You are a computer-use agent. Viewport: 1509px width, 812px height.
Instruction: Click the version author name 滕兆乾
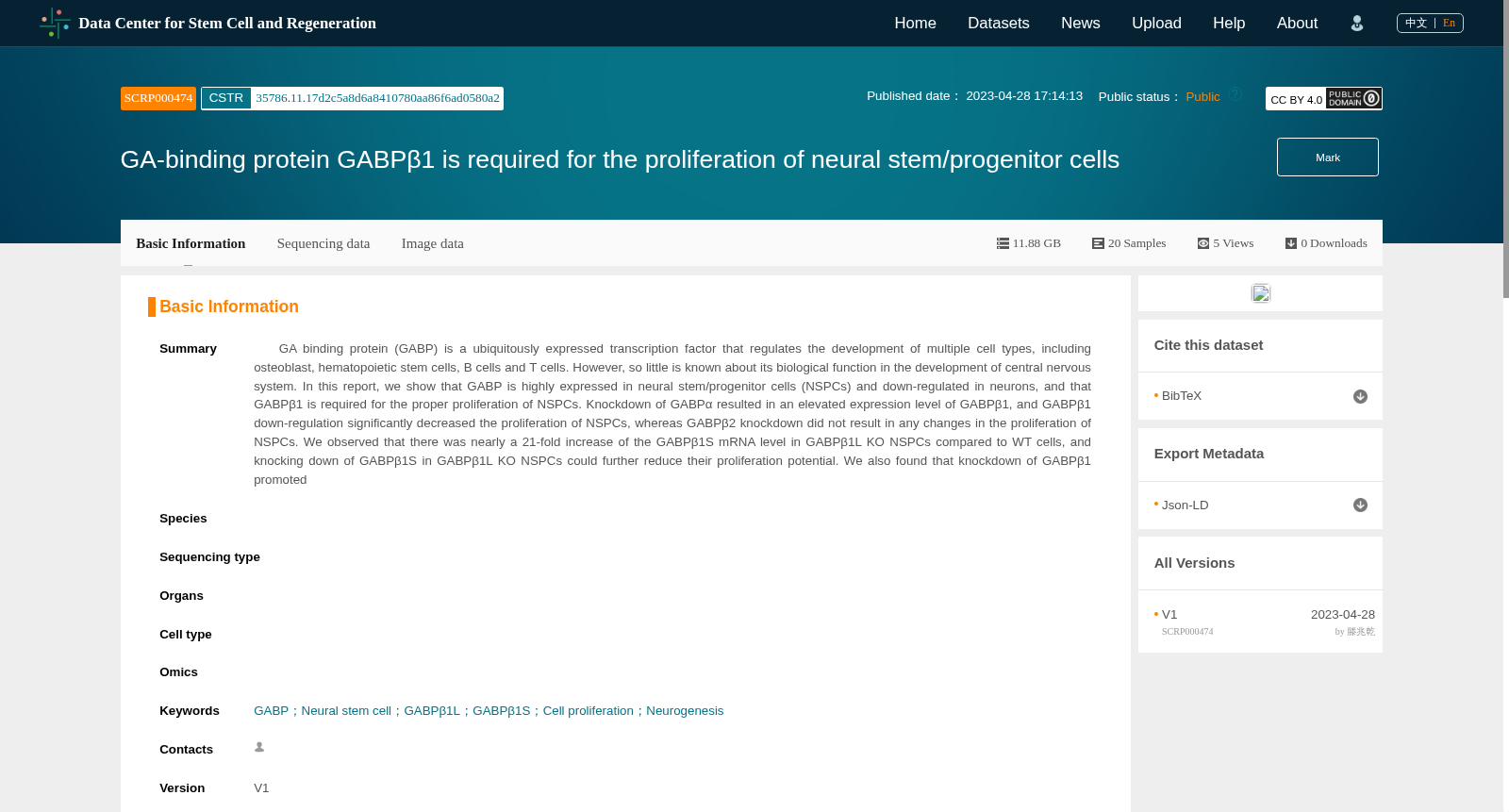(x=1361, y=632)
